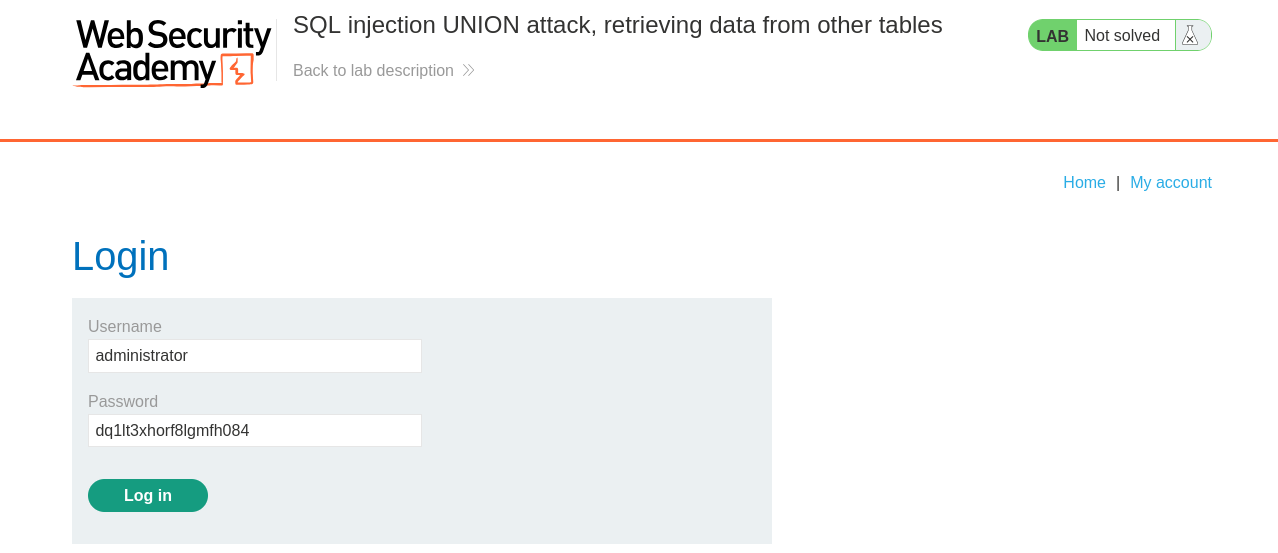Click the flask icon in the lab status

1190,36
